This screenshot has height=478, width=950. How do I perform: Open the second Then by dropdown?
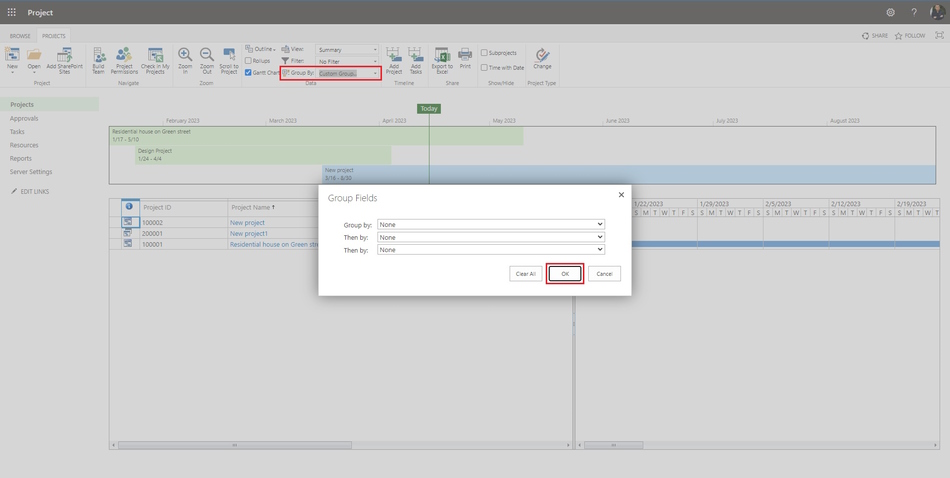pos(491,250)
